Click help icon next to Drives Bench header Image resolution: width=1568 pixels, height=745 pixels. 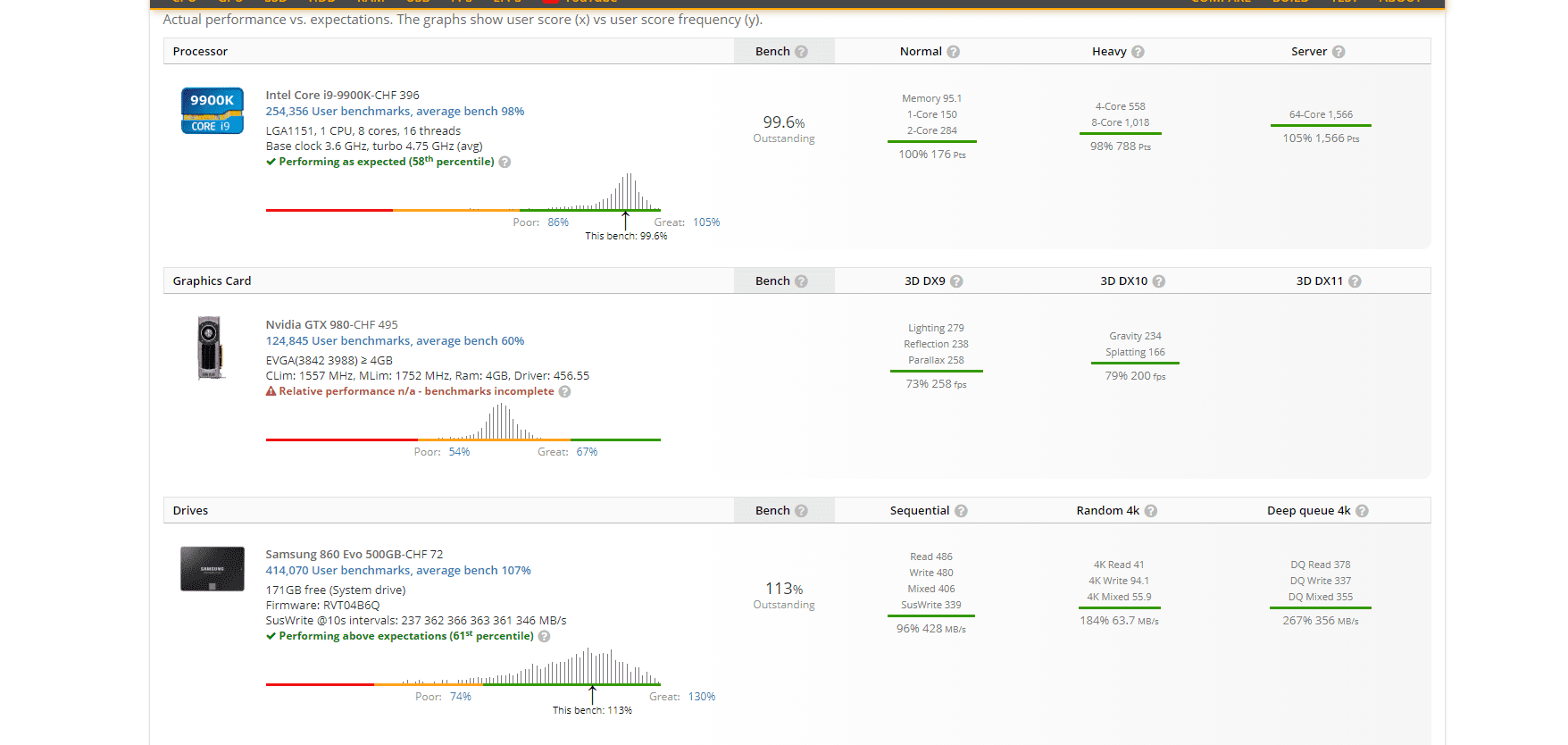click(801, 511)
